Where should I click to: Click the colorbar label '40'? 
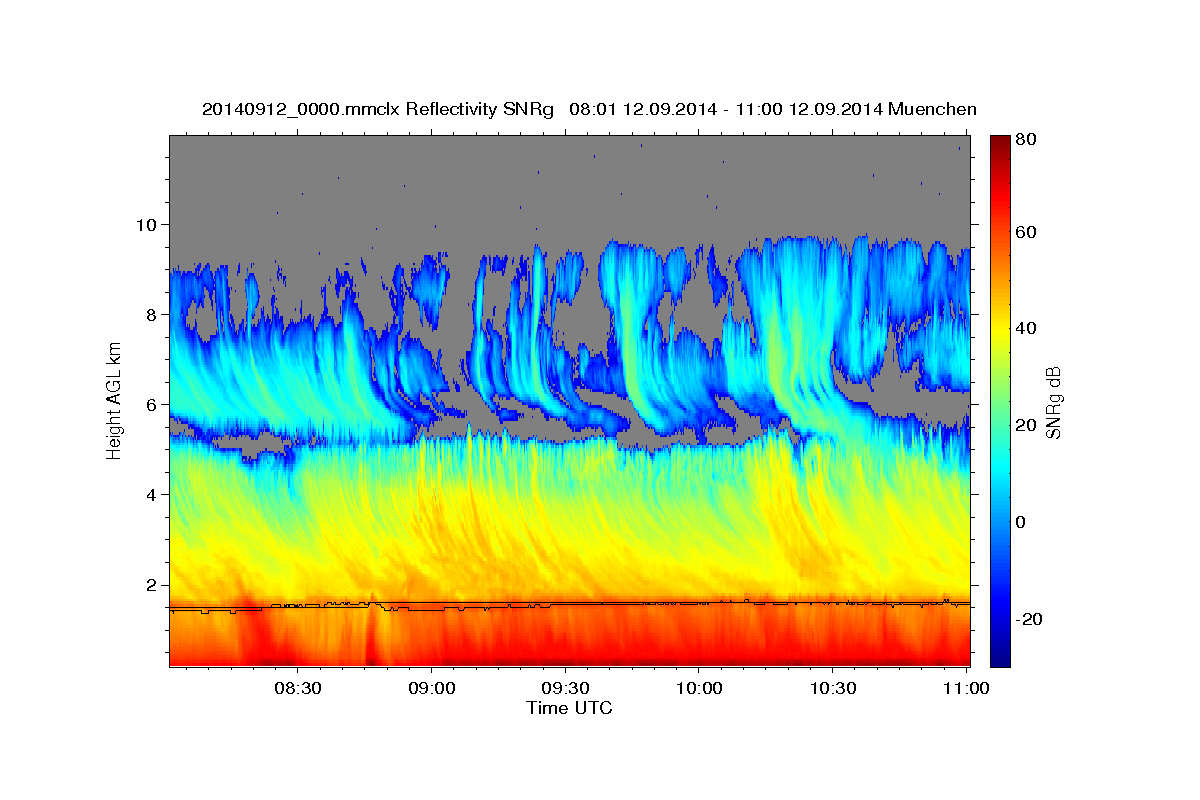(1025, 328)
